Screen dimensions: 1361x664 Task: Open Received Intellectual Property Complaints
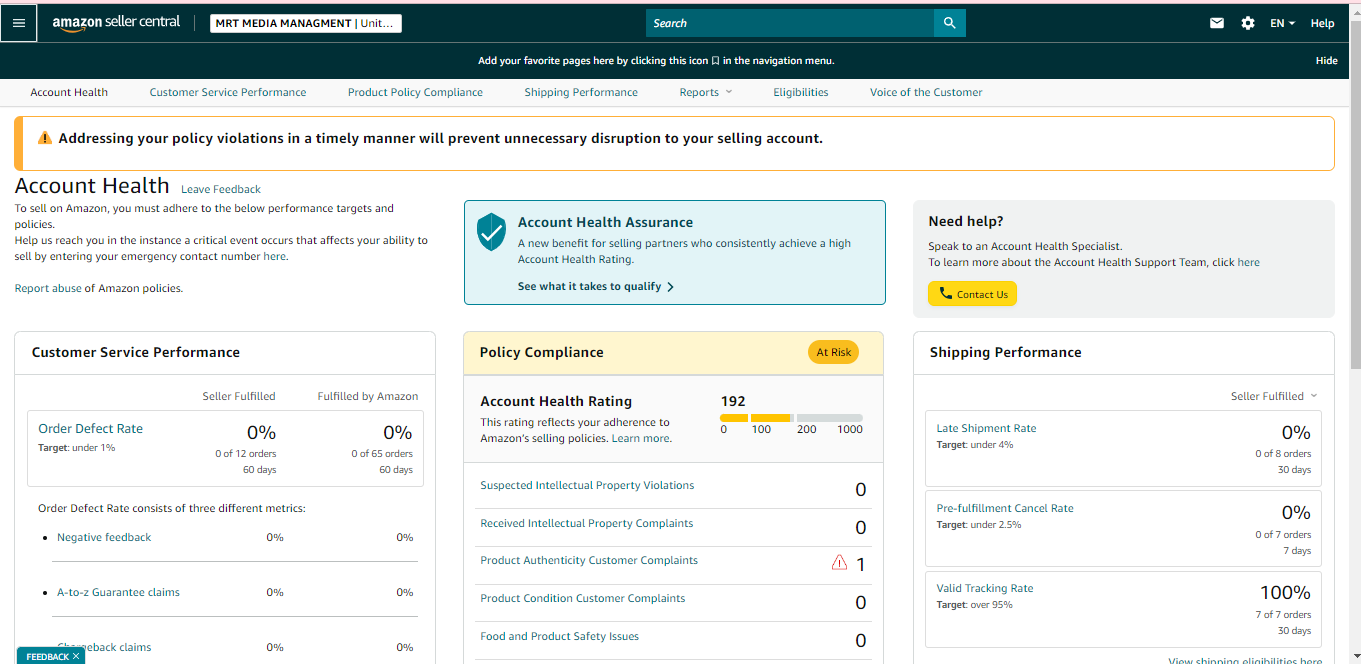click(586, 523)
